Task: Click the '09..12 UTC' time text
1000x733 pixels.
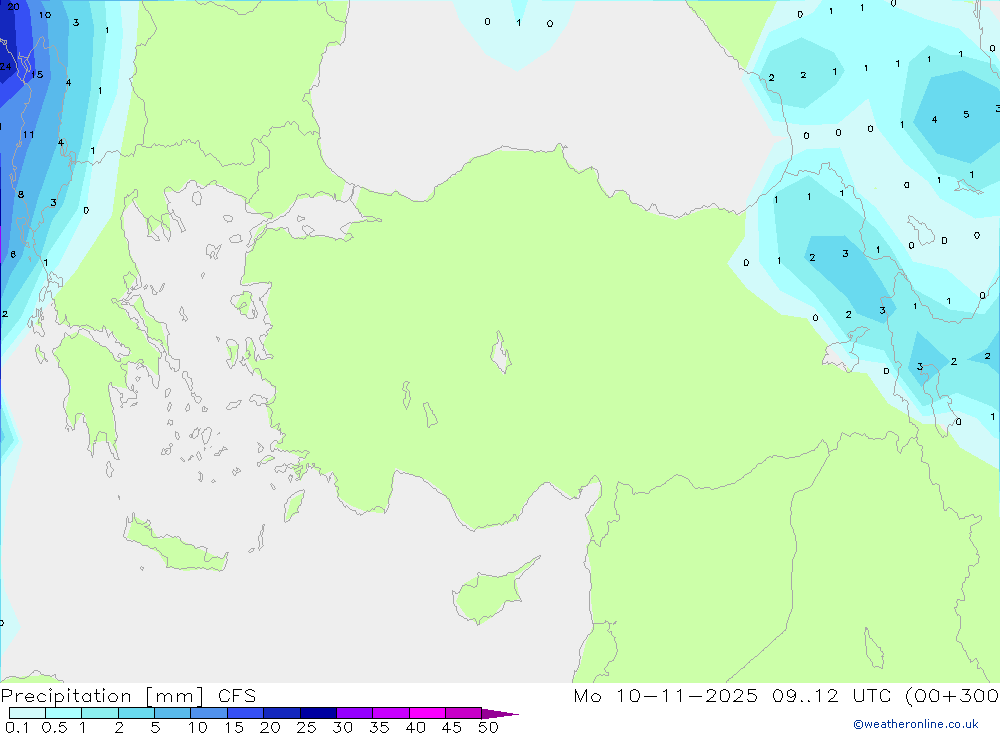Action: pyautogui.click(x=832, y=695)
